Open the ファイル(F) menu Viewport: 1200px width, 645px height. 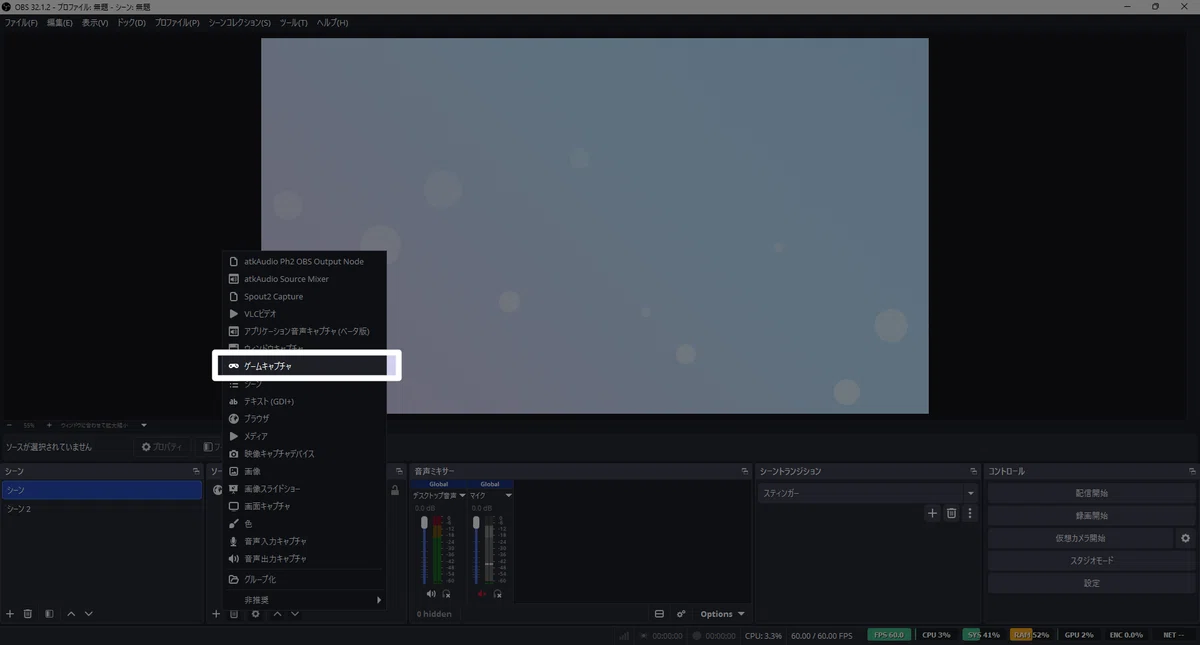(21, 22)
